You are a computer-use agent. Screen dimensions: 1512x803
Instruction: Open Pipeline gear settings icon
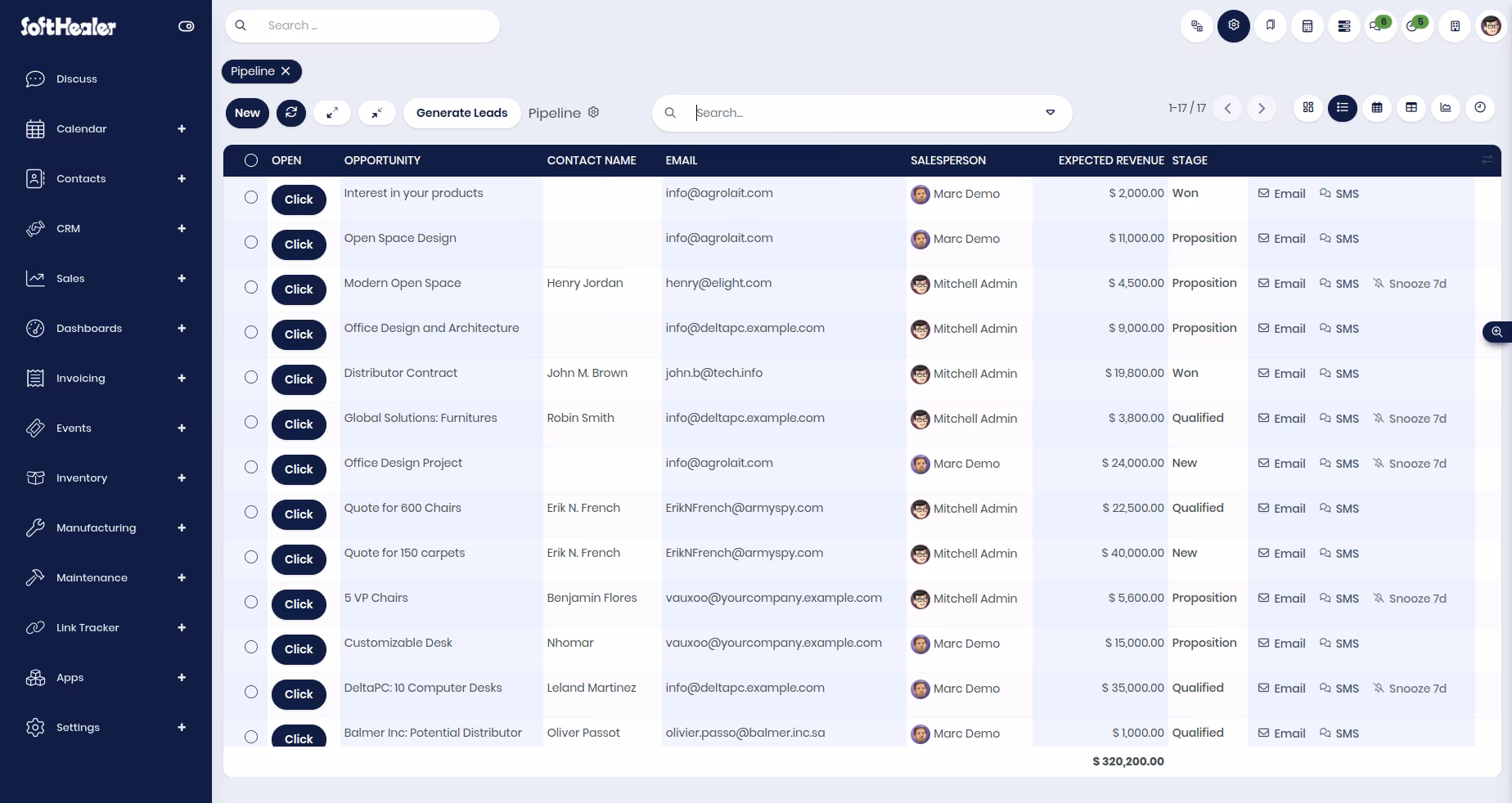(x=594, y=113)
